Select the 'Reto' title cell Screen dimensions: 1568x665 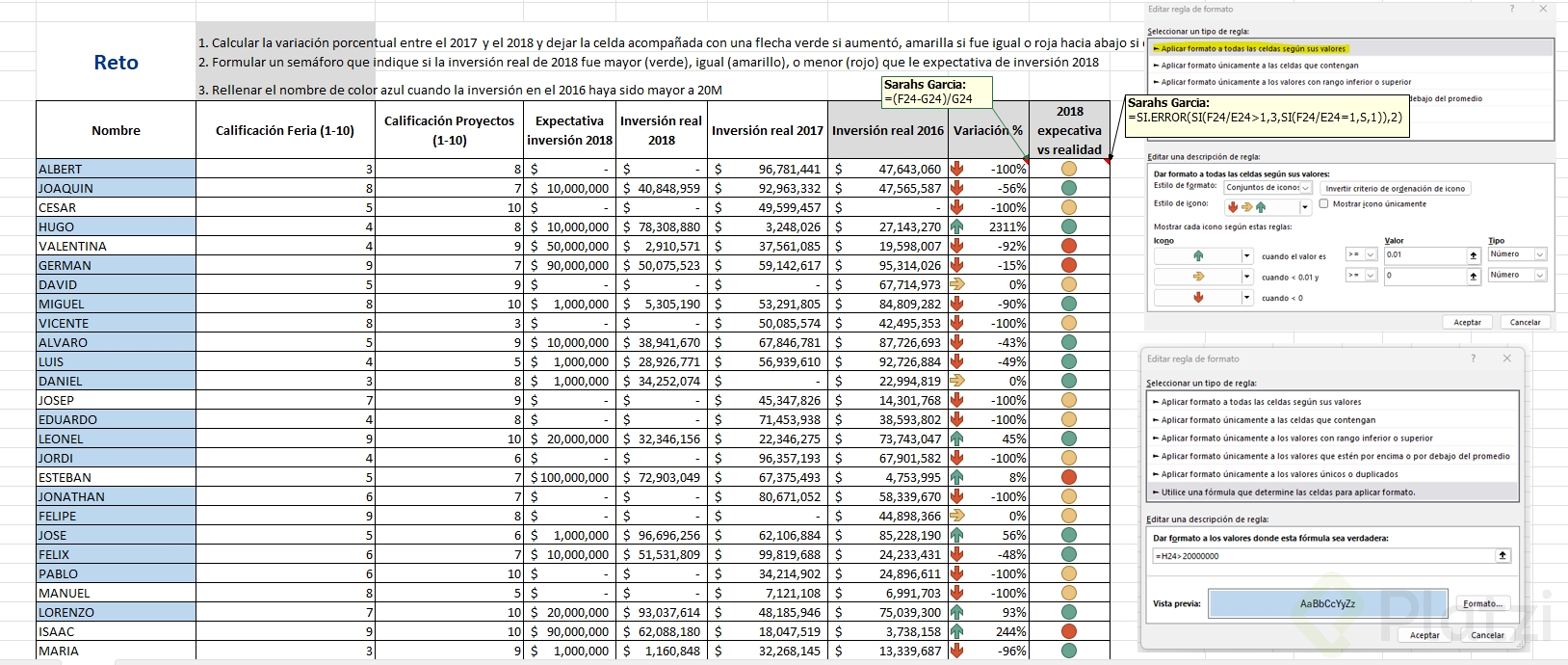[116, 62]
